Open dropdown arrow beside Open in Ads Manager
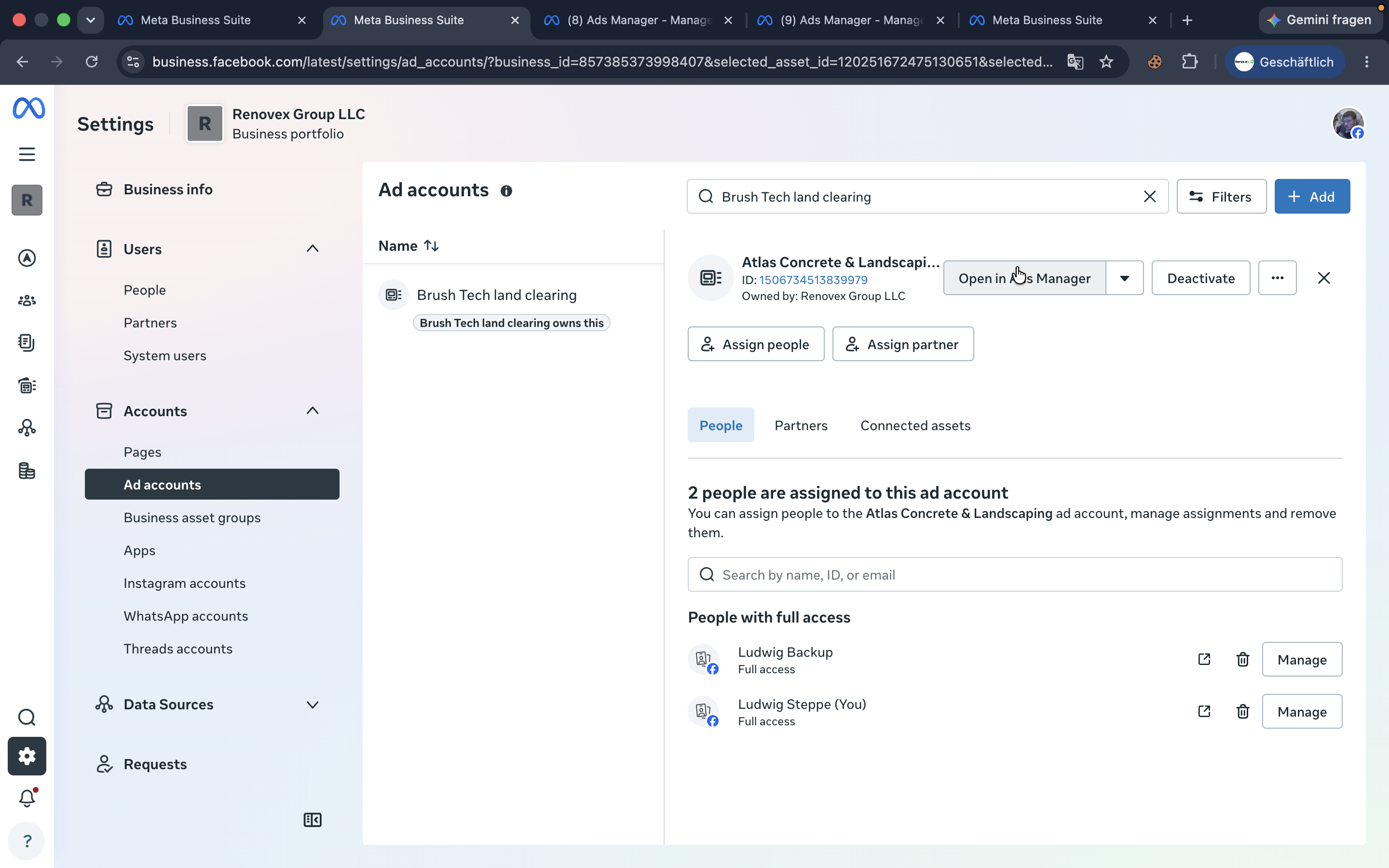 point(1124,278)
